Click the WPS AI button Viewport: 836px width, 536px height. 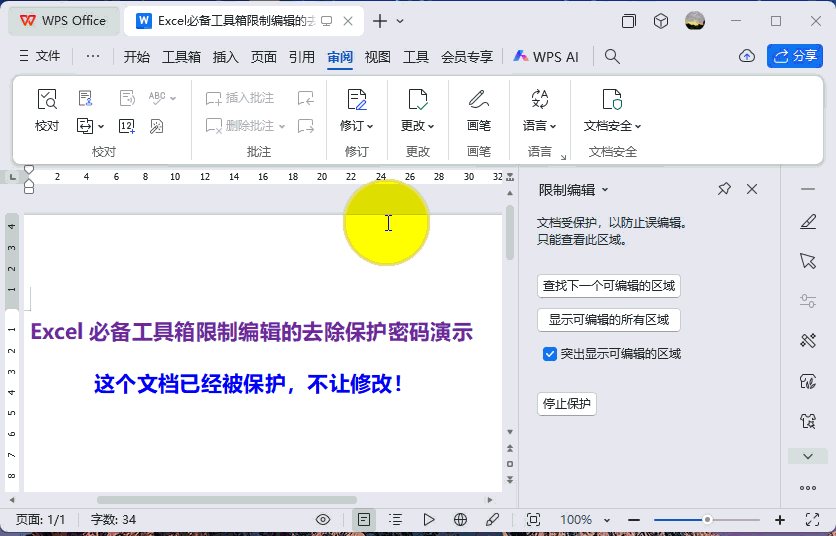click(x=546, y=57)
